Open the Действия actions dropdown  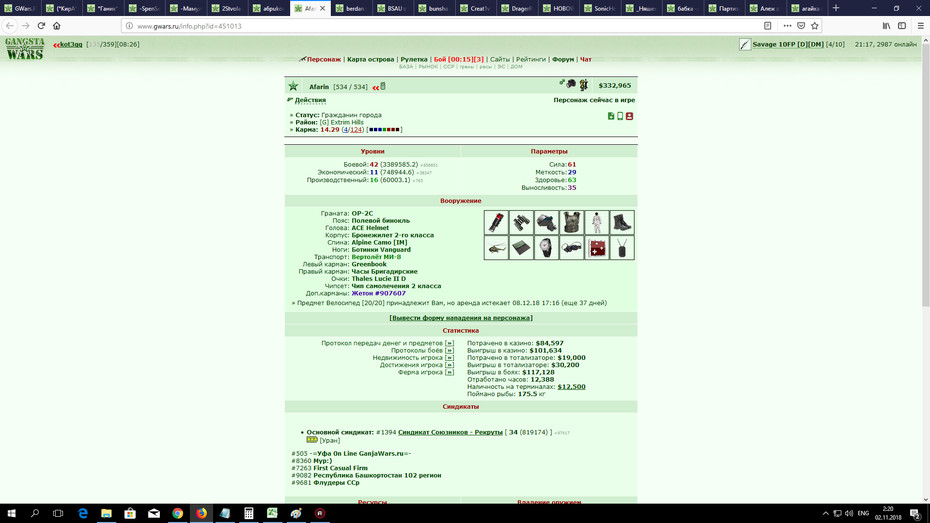click(x=310, y=100)
